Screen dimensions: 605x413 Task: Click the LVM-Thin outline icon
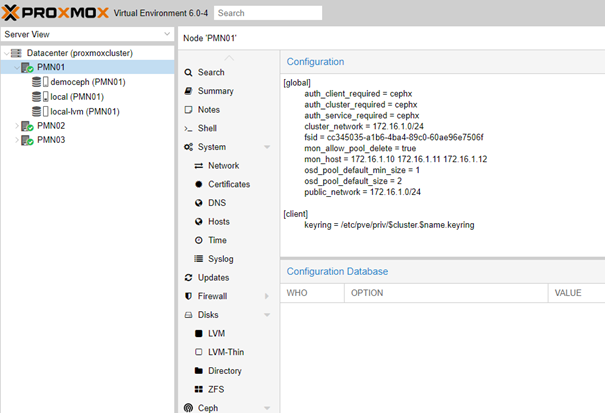199,352
